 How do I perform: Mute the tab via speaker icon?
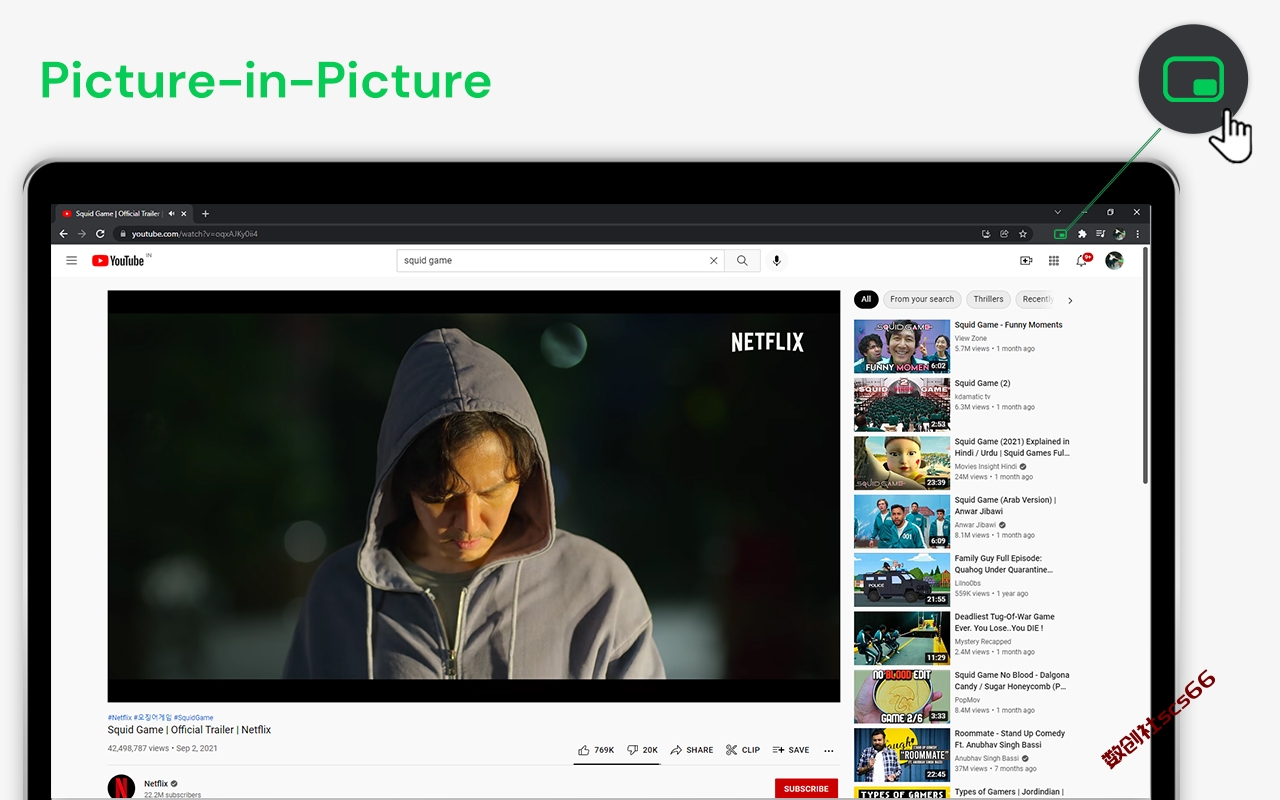(x=172, y=213)
